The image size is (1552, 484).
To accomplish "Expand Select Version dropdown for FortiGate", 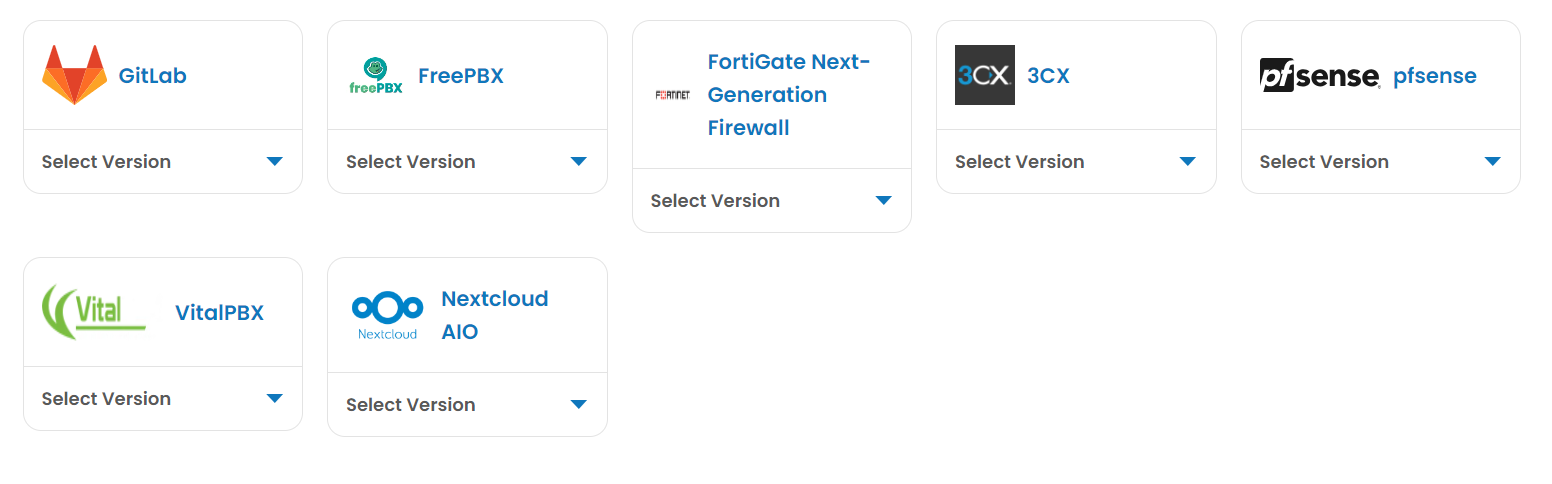I will tap(771, 201).
